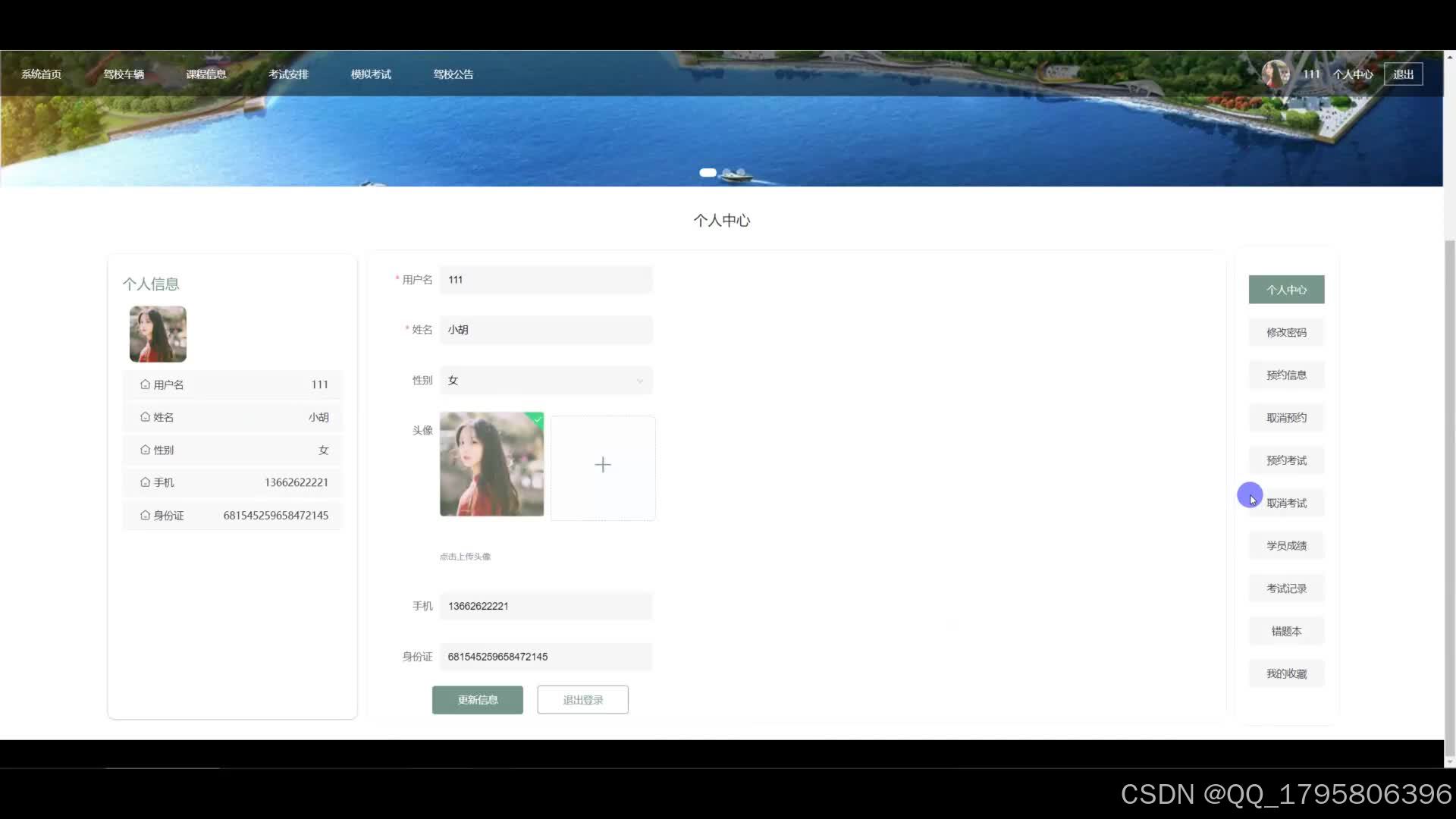
Task: Click the home icon beside 手机 row
Action: pos(145,482)
